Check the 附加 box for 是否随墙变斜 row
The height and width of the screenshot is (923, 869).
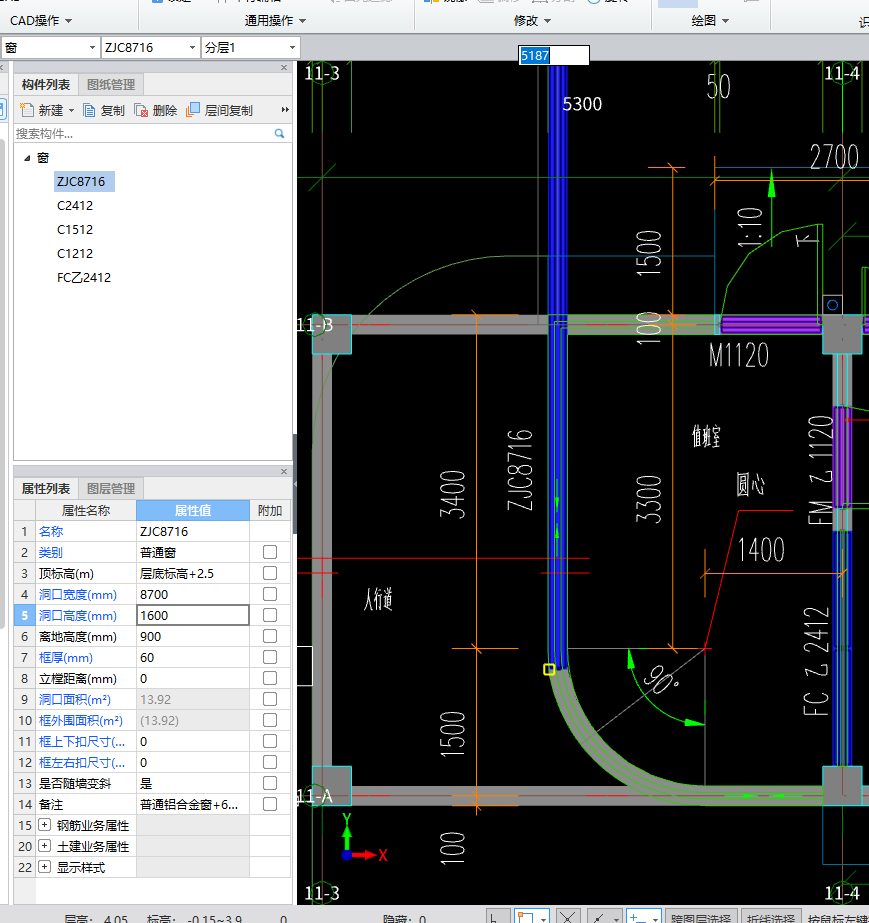(270, 783)
